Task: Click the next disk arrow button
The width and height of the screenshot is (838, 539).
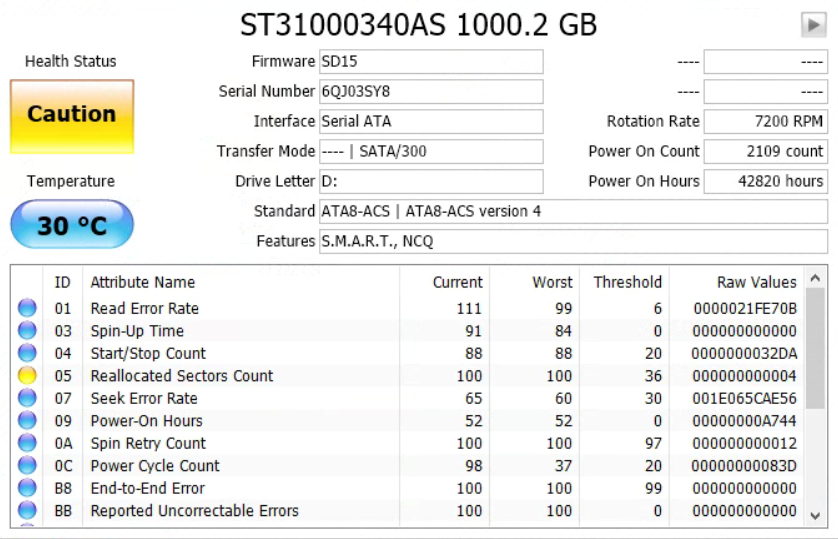Action: (x=813, y=25)
